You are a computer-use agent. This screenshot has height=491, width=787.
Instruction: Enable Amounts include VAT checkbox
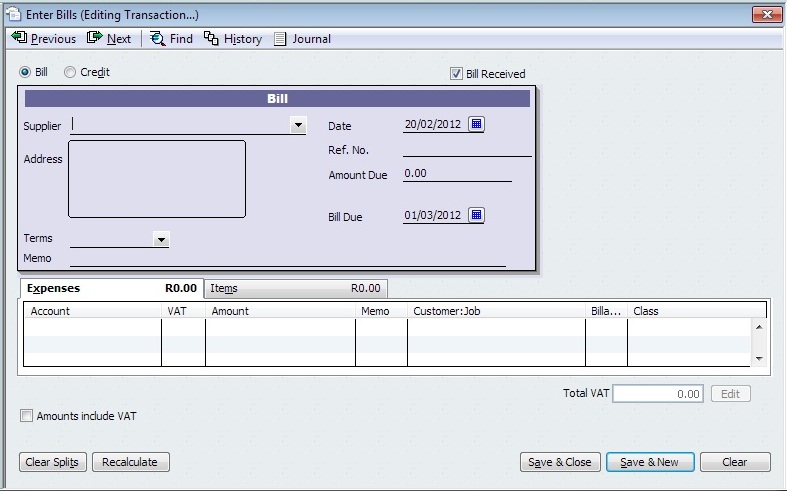[27, 415]
